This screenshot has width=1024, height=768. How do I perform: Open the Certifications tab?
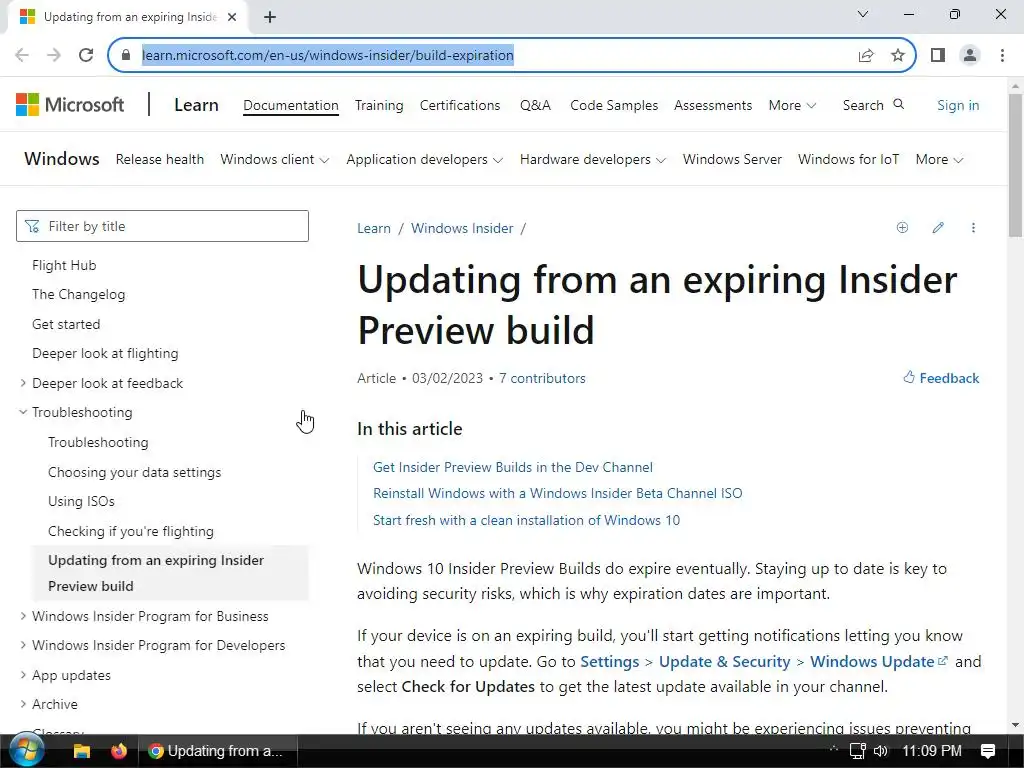pos(460,105)
